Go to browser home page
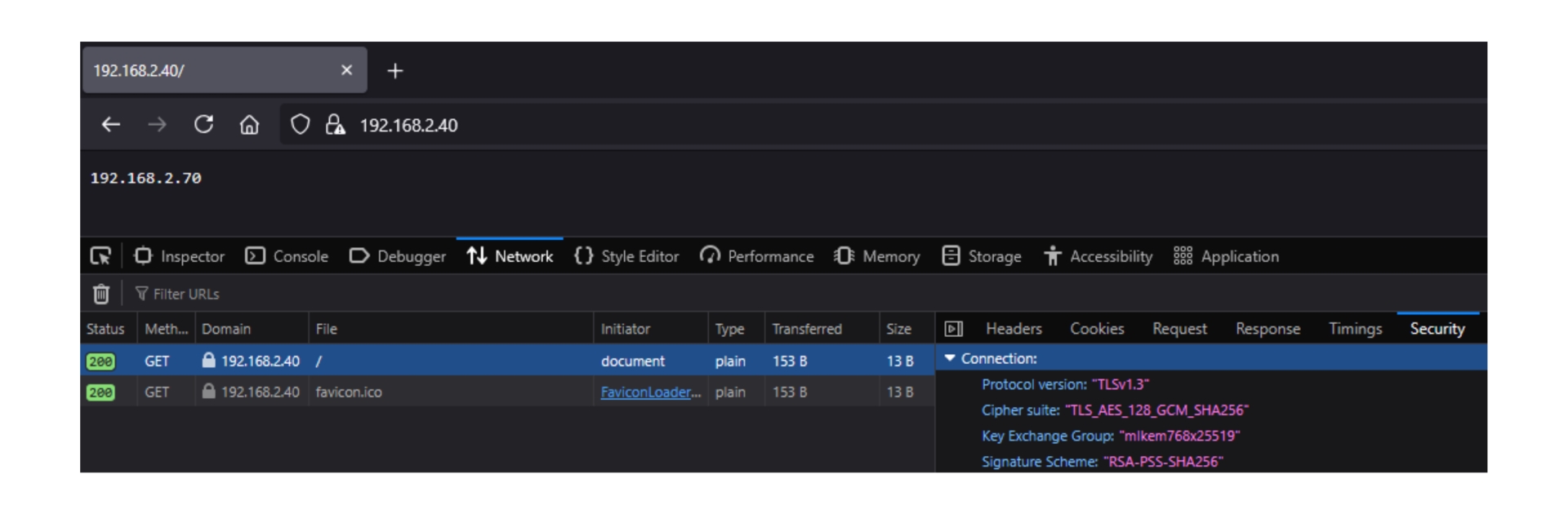The width and height of the screenshot is (1568, 514). (x=249, y=125)
